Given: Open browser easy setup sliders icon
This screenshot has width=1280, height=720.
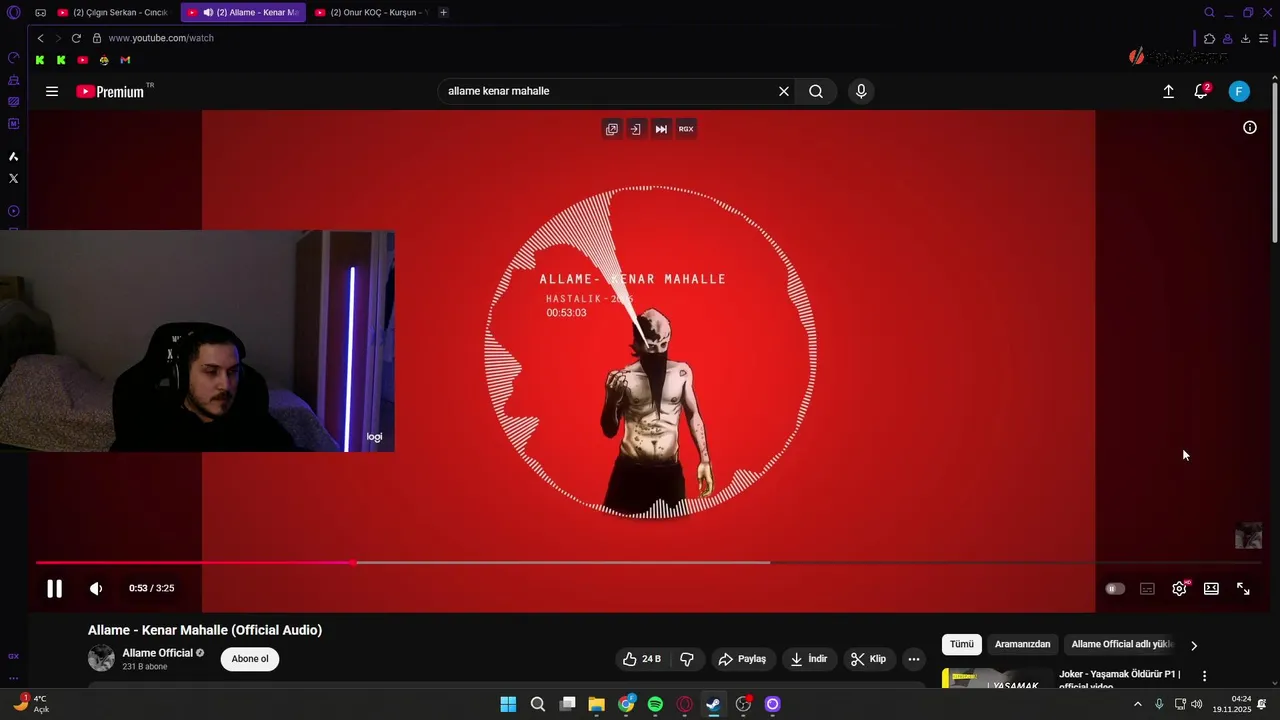Looking at the screenshot, I should pyautogui.click(x=1264, y=39).
